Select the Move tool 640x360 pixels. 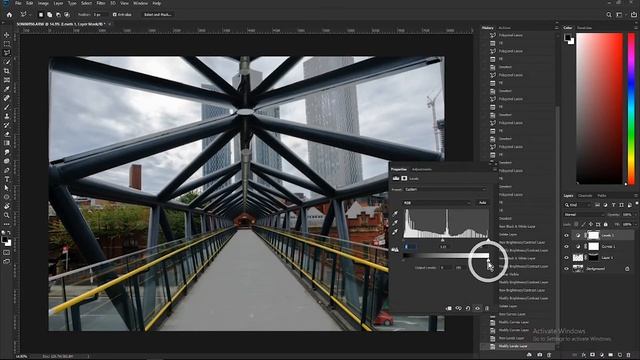pyautogui.click(x=7, y=35)
